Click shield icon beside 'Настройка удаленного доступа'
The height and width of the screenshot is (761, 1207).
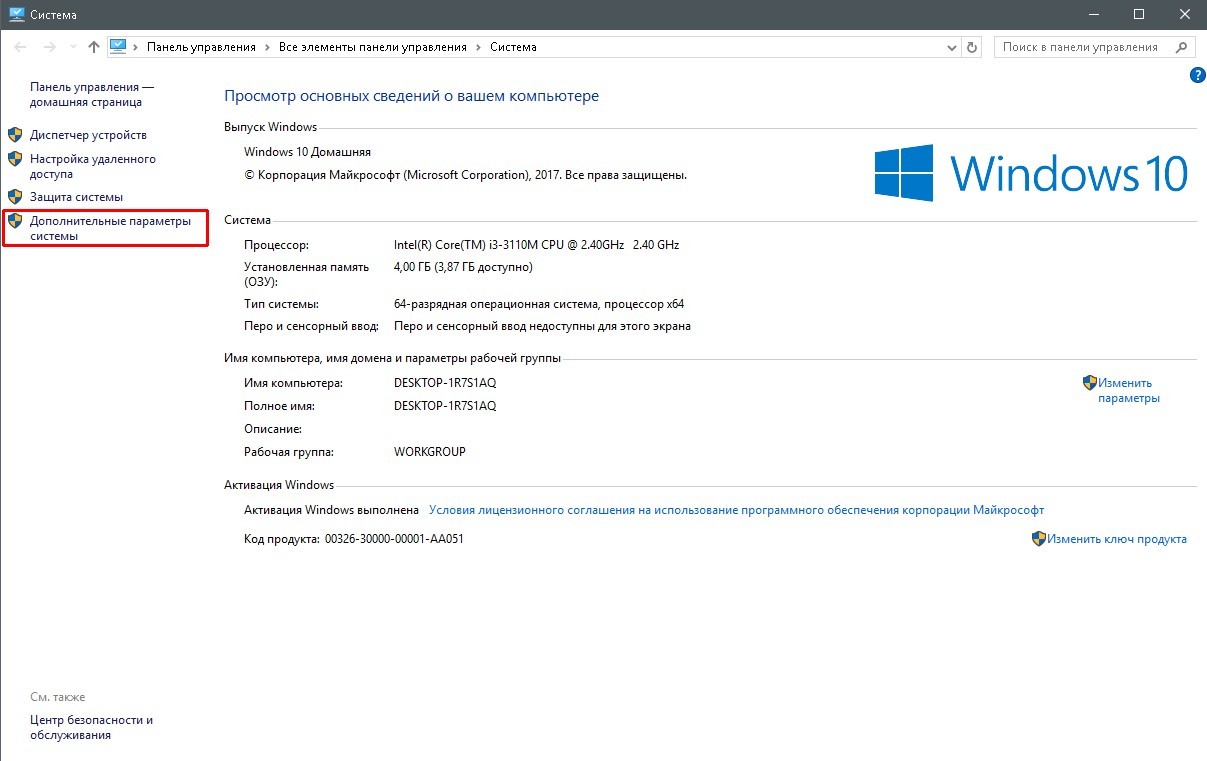tap(15, 158)
